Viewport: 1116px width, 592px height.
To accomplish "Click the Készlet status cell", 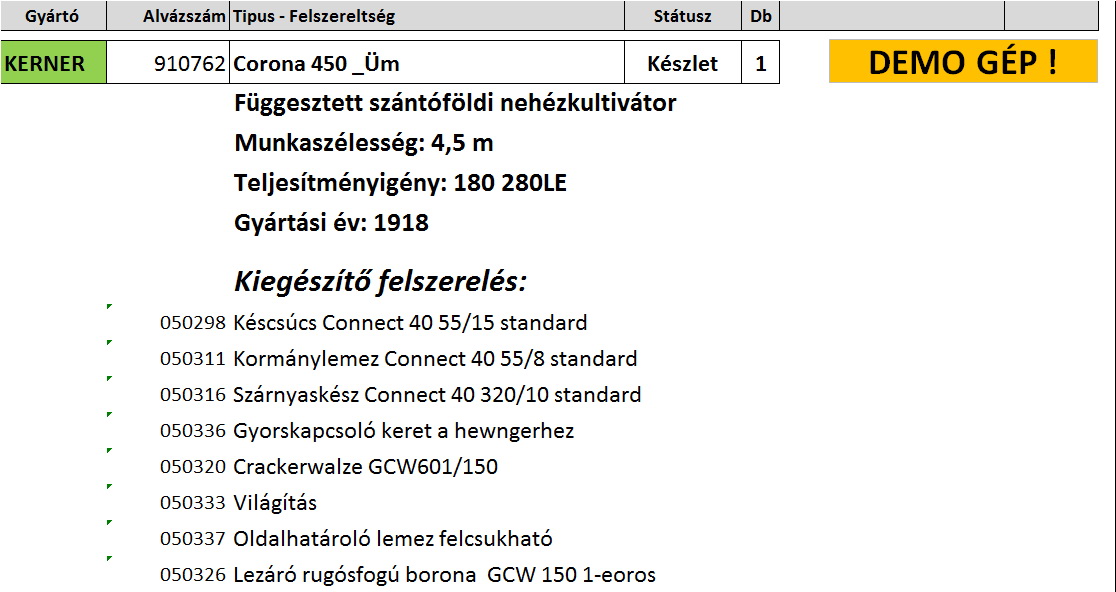I will click(x=683, y=63).
